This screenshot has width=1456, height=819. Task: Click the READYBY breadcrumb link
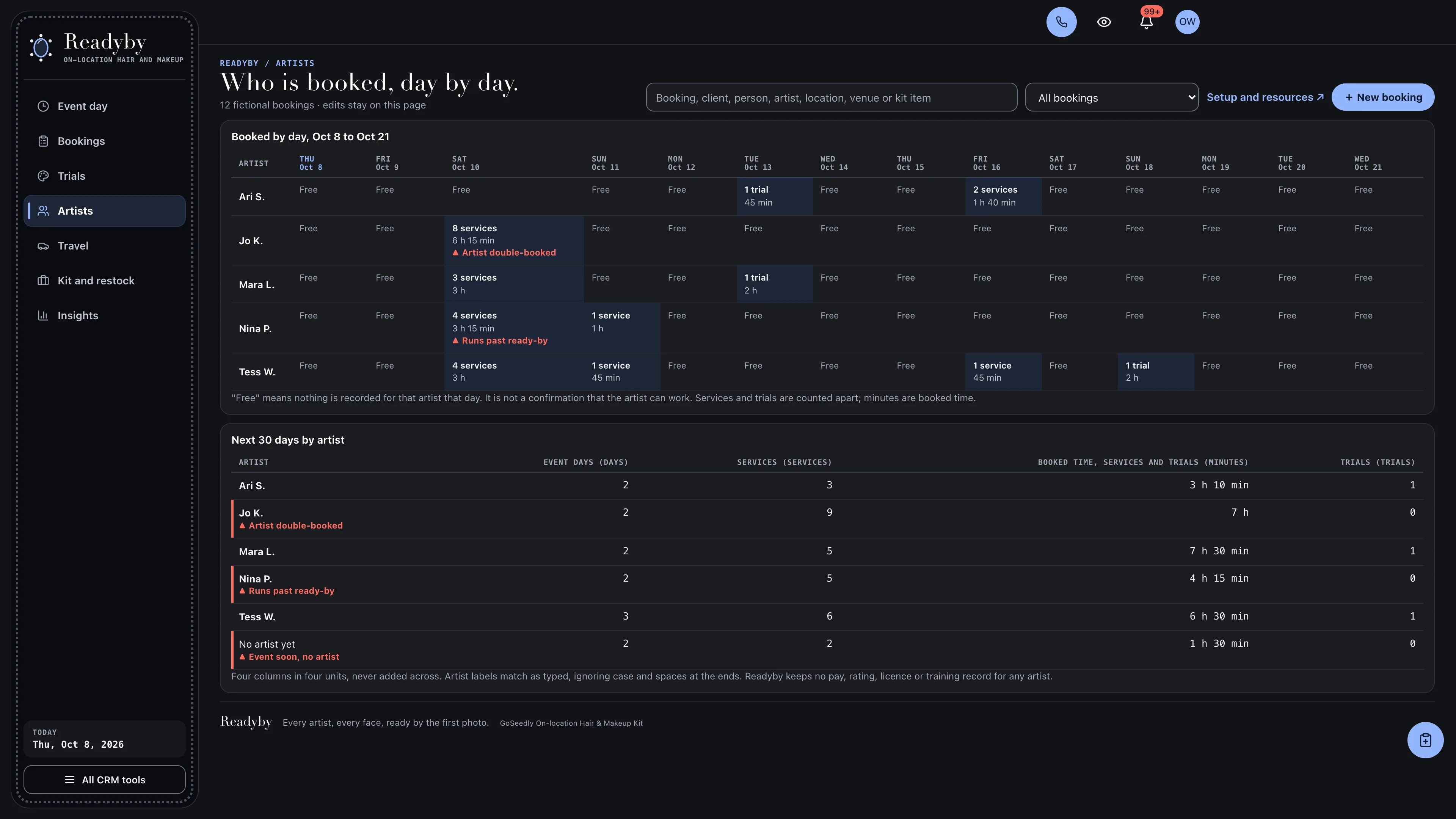(x=239, y=63)
